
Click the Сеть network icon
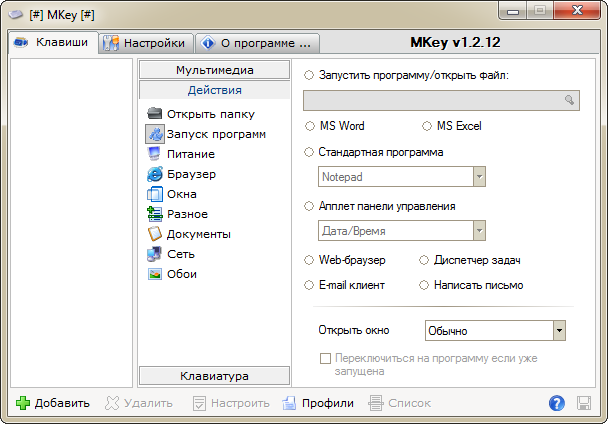click(154, 254)
